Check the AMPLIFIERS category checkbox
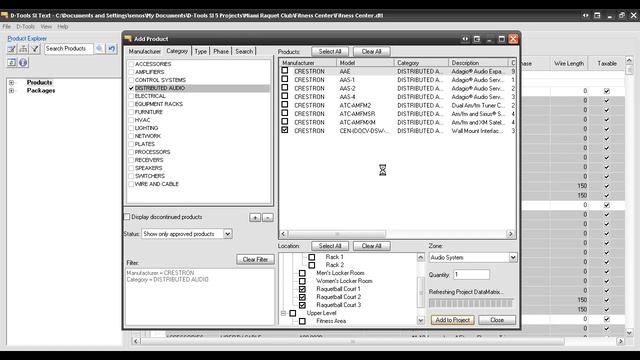Image resolution: width=640 pixels, height=360 pixels. click(x=131, y=72)
